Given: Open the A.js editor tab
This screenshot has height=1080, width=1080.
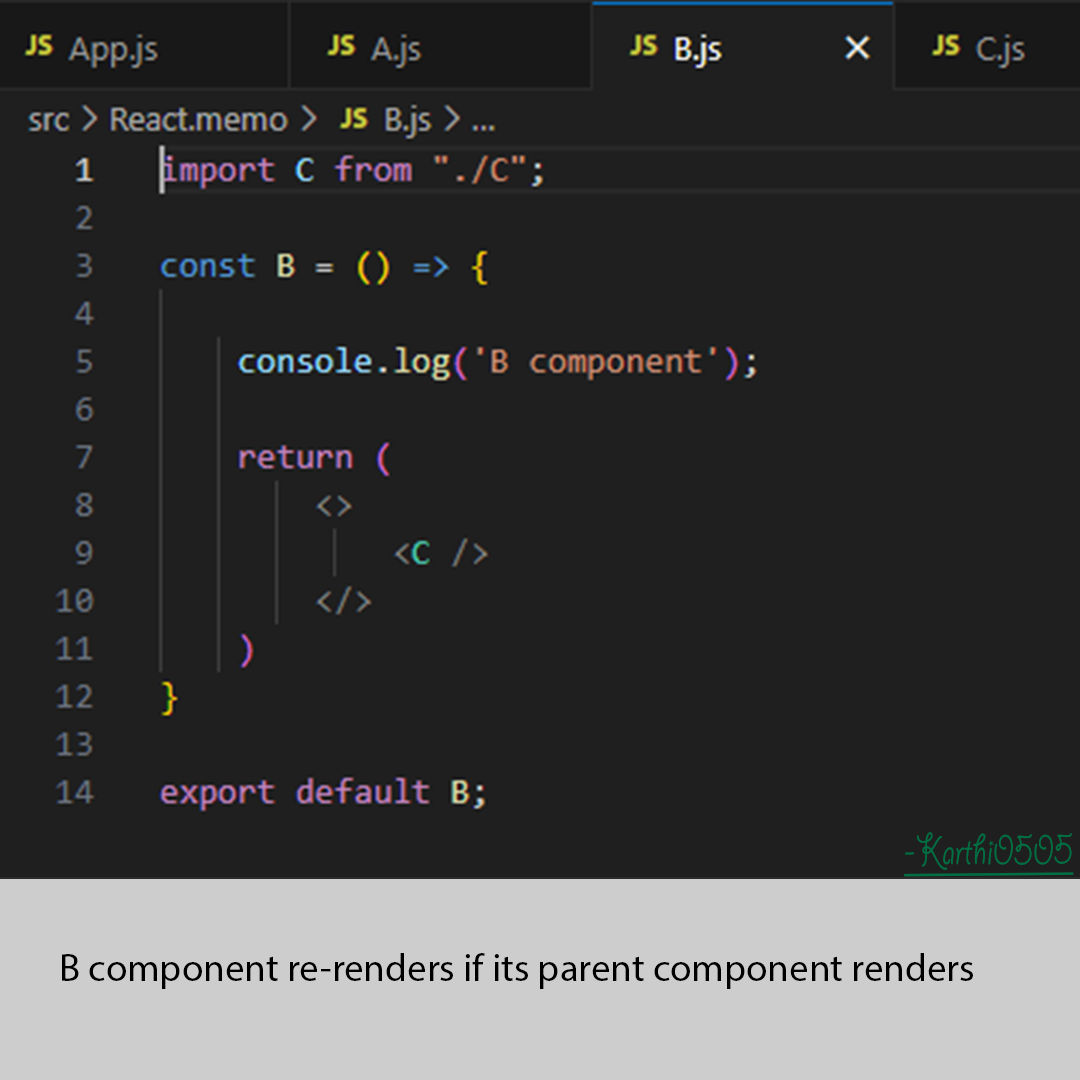Looking at the screenshot, I should click(x=440, y=45).
